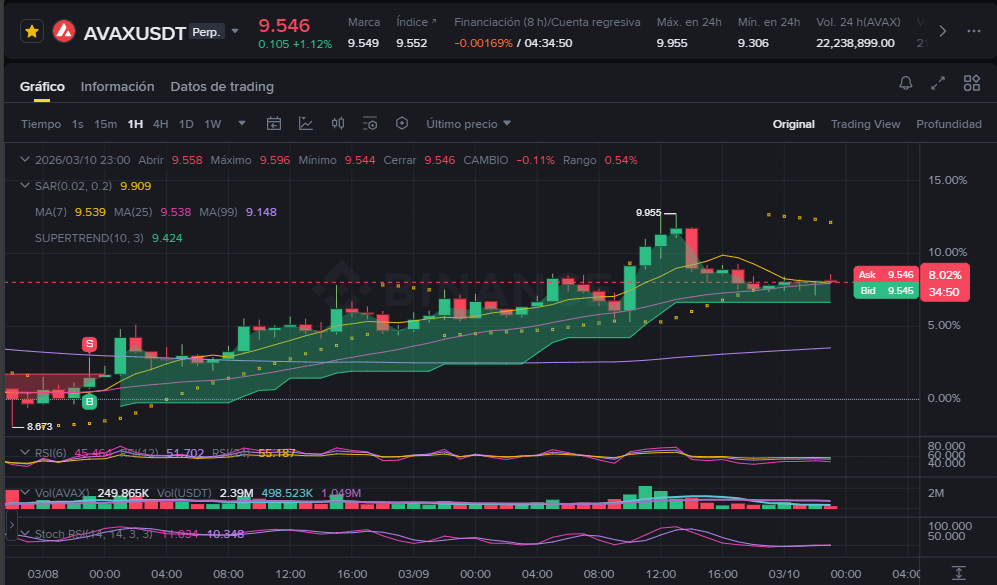Click the MA(7) 9.539 value
Screen dimensions: 997x585
point(90,212)
